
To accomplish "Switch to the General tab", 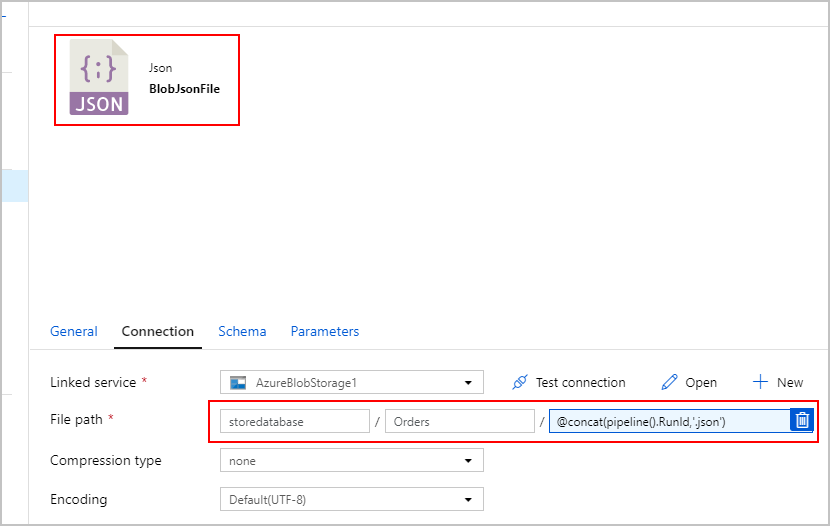I will pyautogui.click(x=74, y=331).
